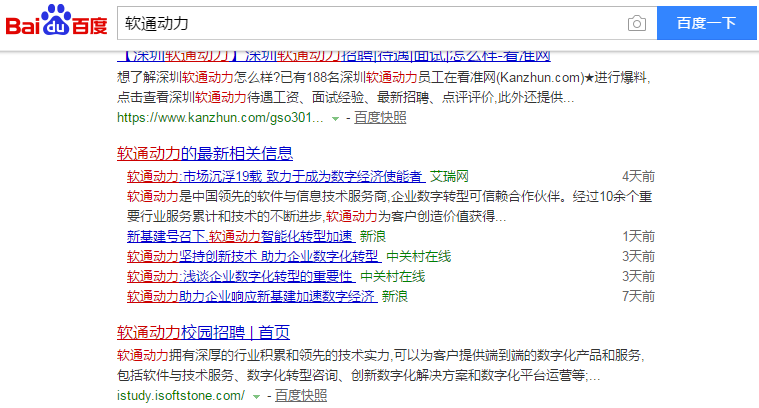The width and height of the screenshot is (759, 408).
Task: Click 3天前 beside 浅谈企业数字化转型 headline
Action: click(638, 276)
